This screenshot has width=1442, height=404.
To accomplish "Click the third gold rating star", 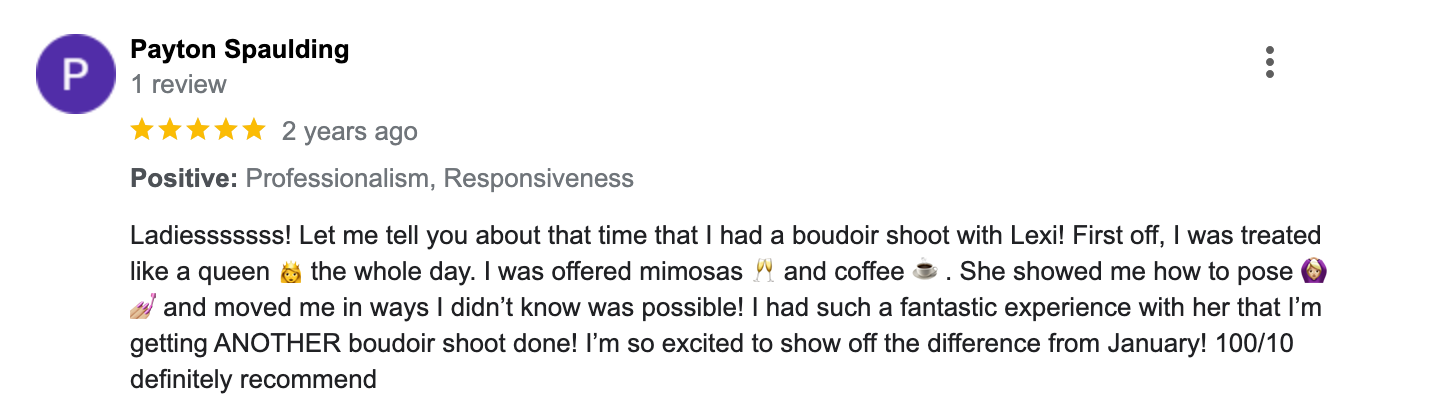I will click(198, 130).
